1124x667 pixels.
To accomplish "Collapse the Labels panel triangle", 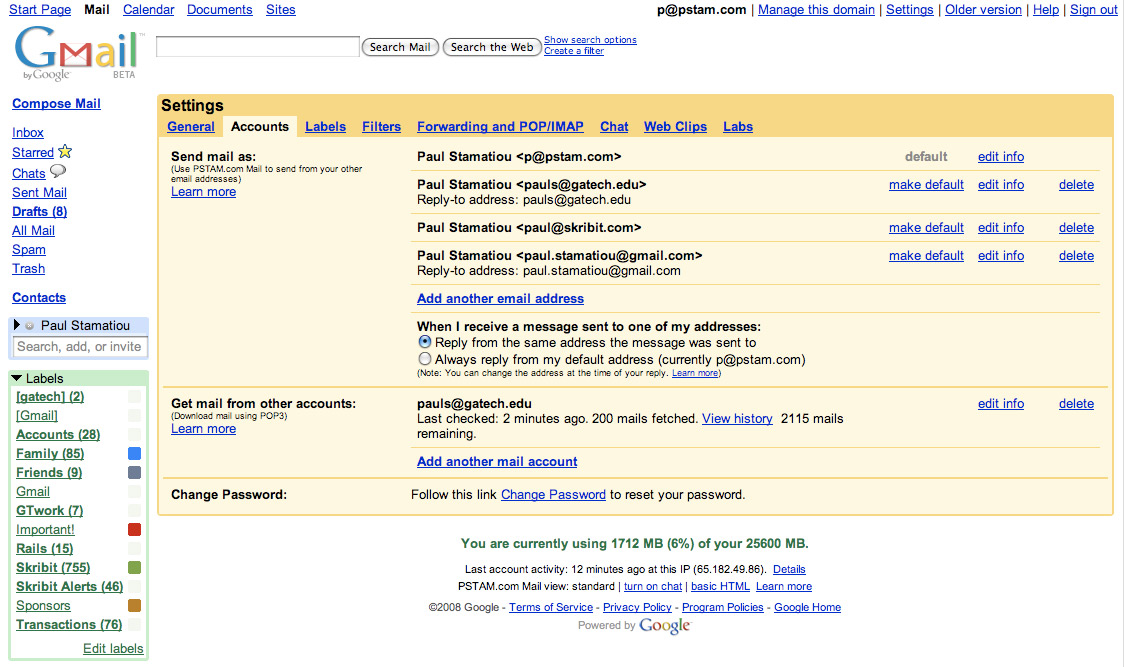I will click(x=16, y=378).
